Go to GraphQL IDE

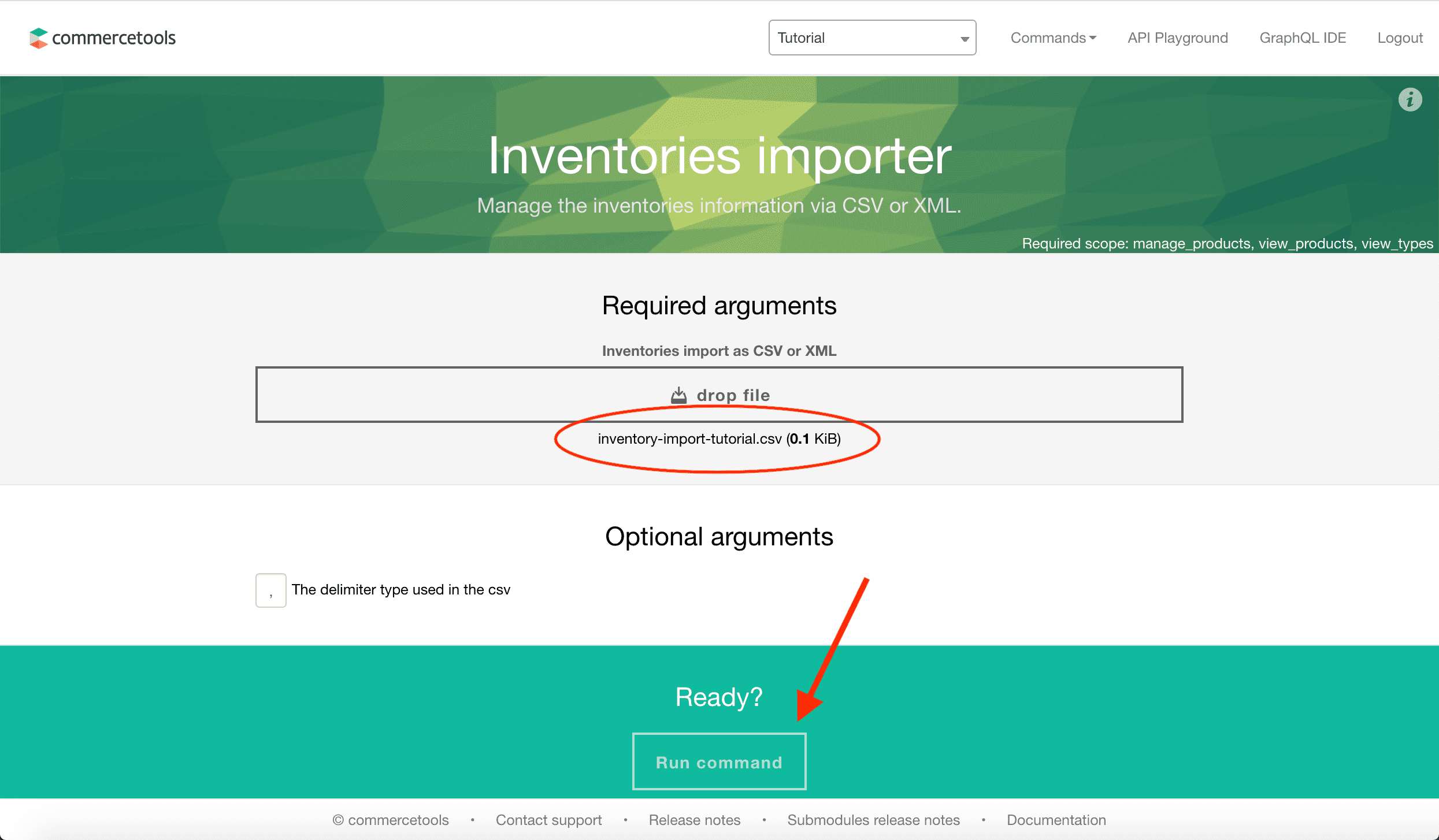point(1303,38)
